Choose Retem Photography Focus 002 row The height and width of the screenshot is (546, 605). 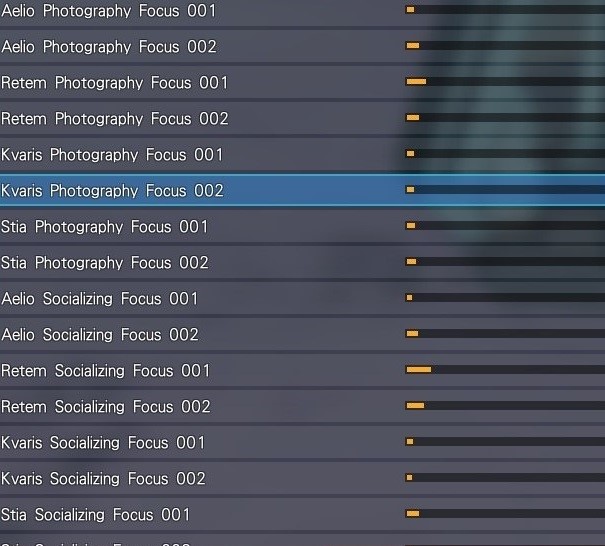pos(302,118)
